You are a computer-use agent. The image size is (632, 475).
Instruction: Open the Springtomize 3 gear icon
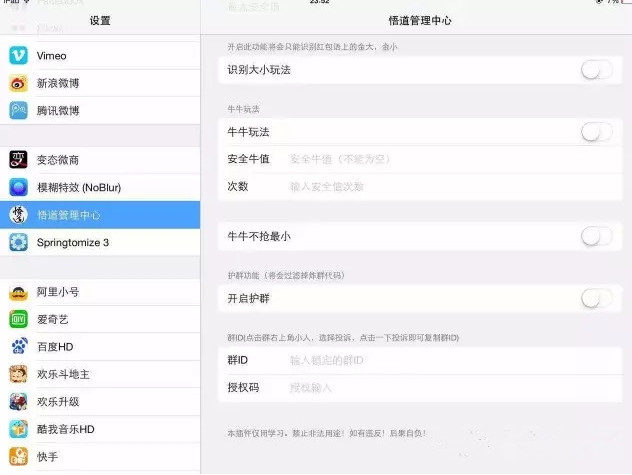tap(19, 242)
